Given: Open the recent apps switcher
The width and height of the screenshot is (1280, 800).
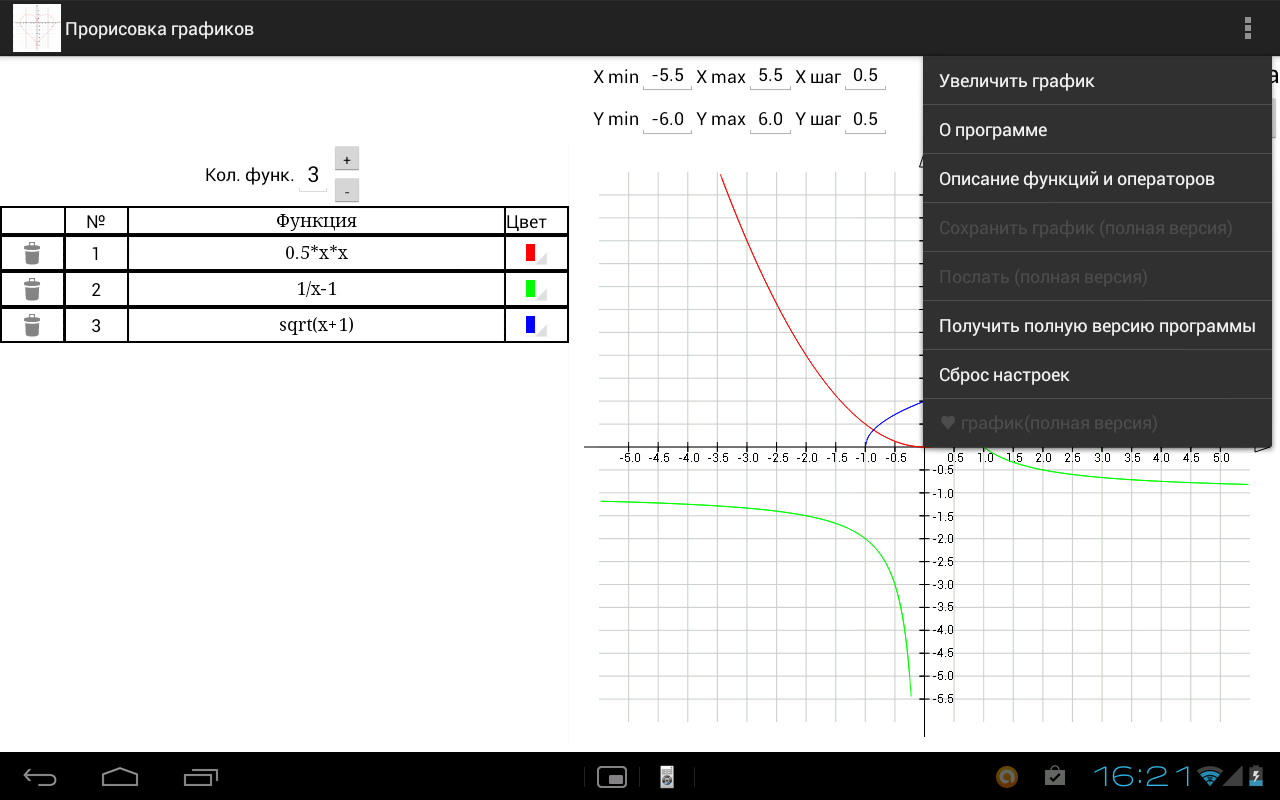Looking at the screenshot, I should tap(200, 777).
